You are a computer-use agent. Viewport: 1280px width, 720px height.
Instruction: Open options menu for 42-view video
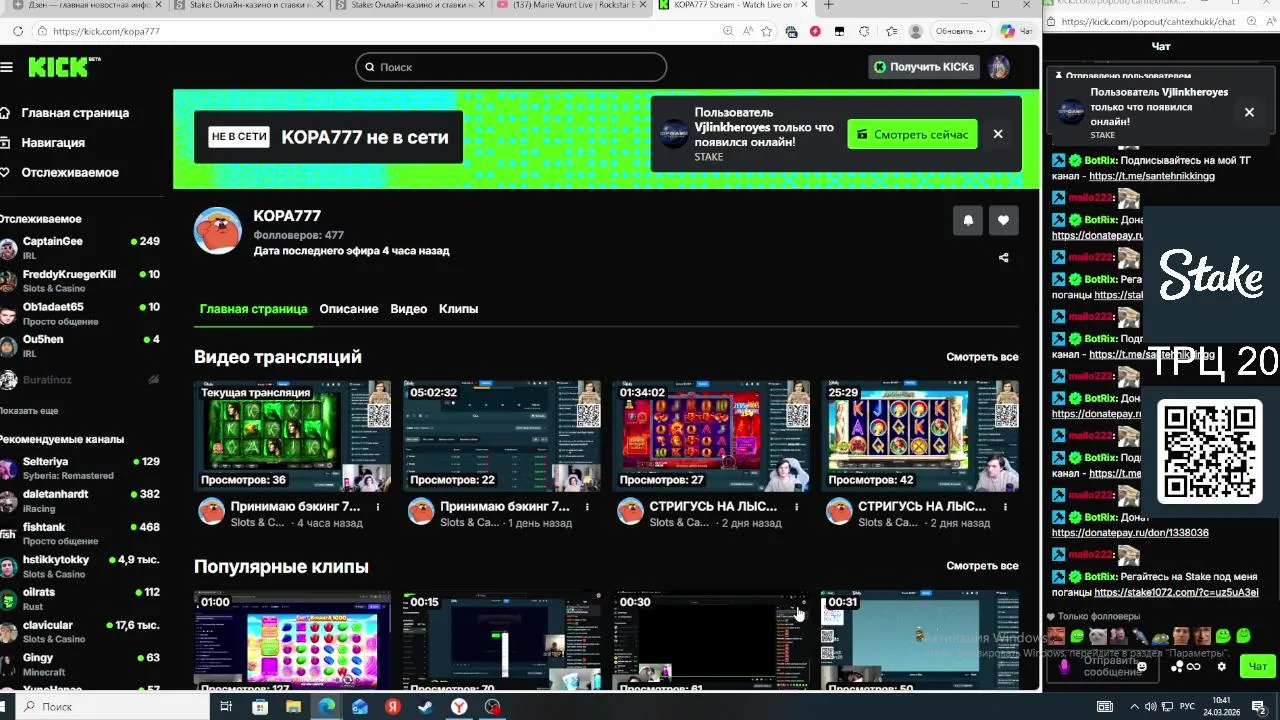(1005, 507)
